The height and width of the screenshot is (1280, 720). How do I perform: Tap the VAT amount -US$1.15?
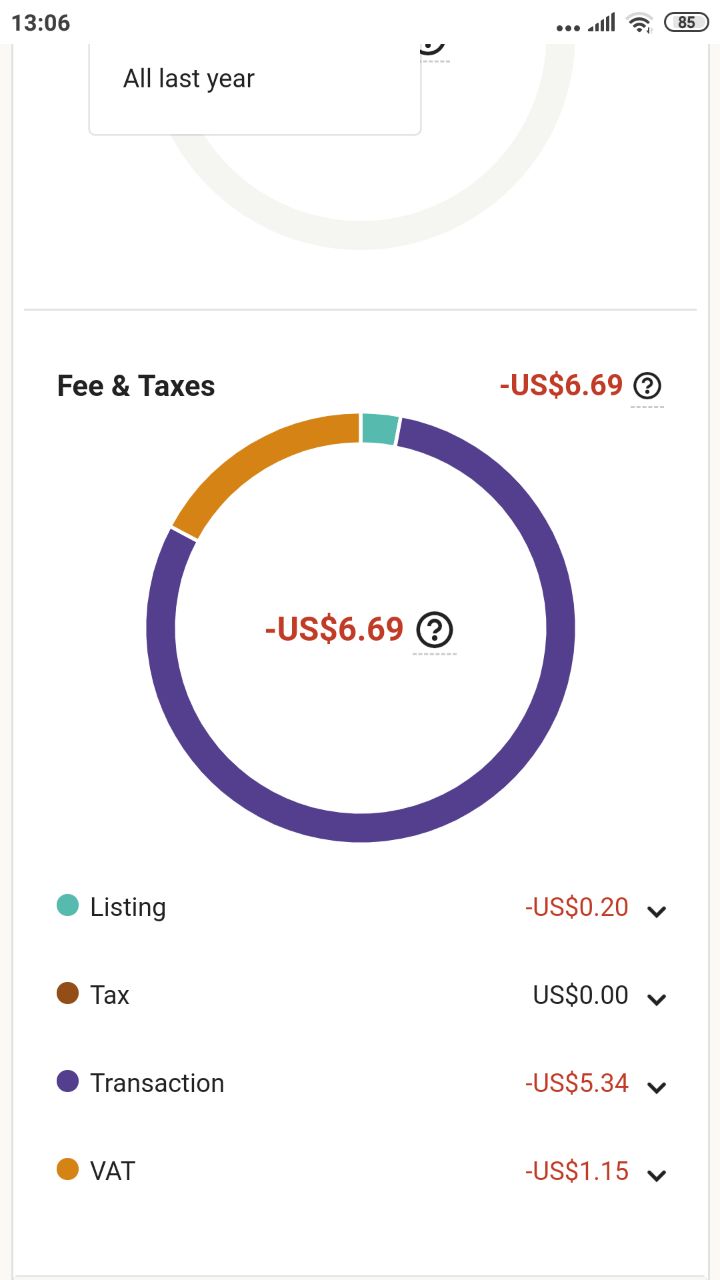click(577, 1171)
